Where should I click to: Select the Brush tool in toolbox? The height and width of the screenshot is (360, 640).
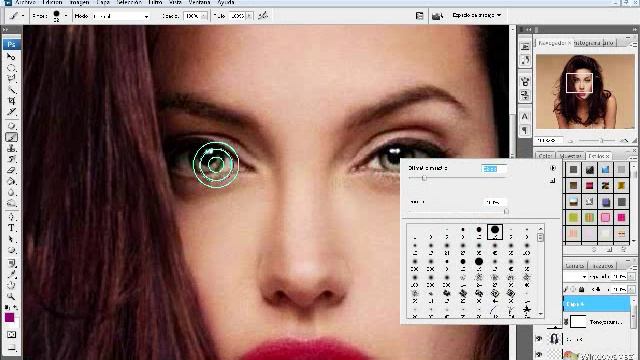[11, 137]
